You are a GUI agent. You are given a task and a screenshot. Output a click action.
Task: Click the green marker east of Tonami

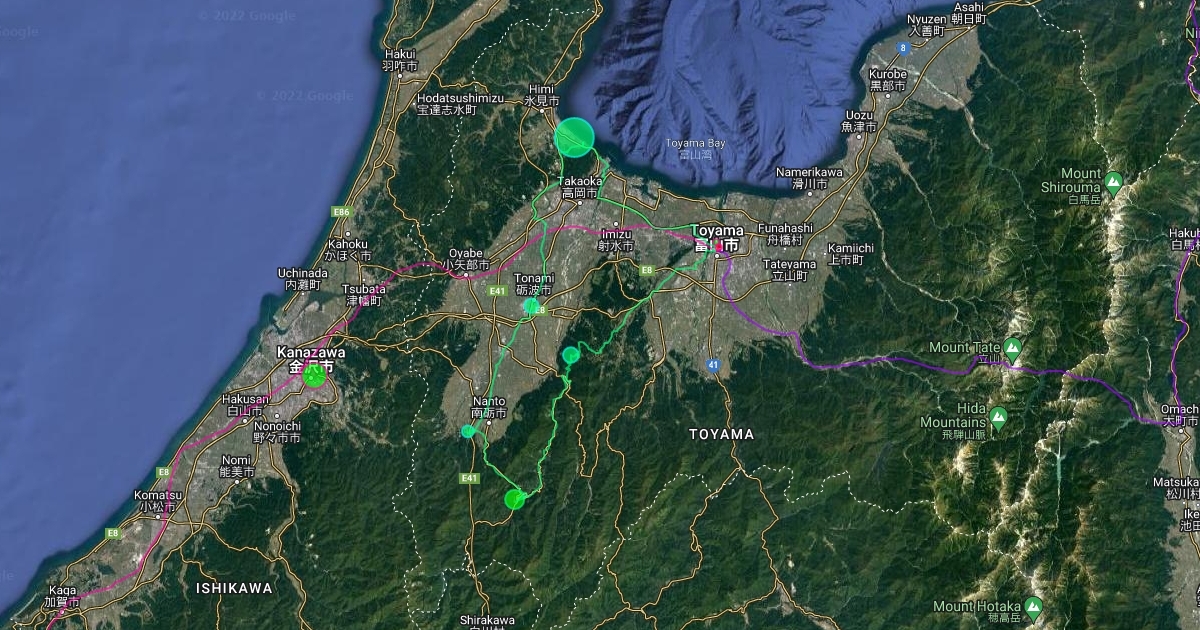coord(570,354)
